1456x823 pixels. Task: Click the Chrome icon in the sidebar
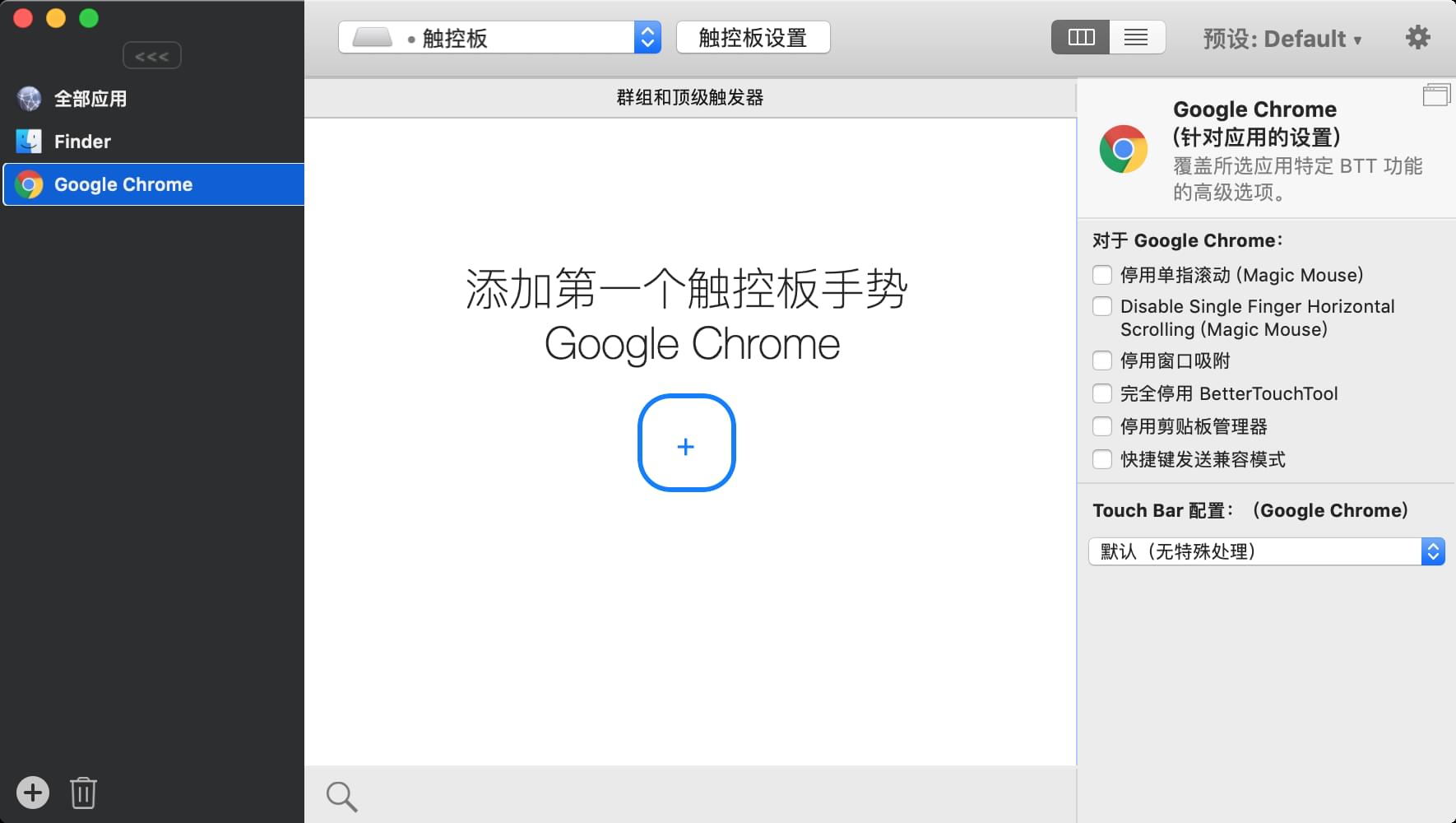point(29,184)
